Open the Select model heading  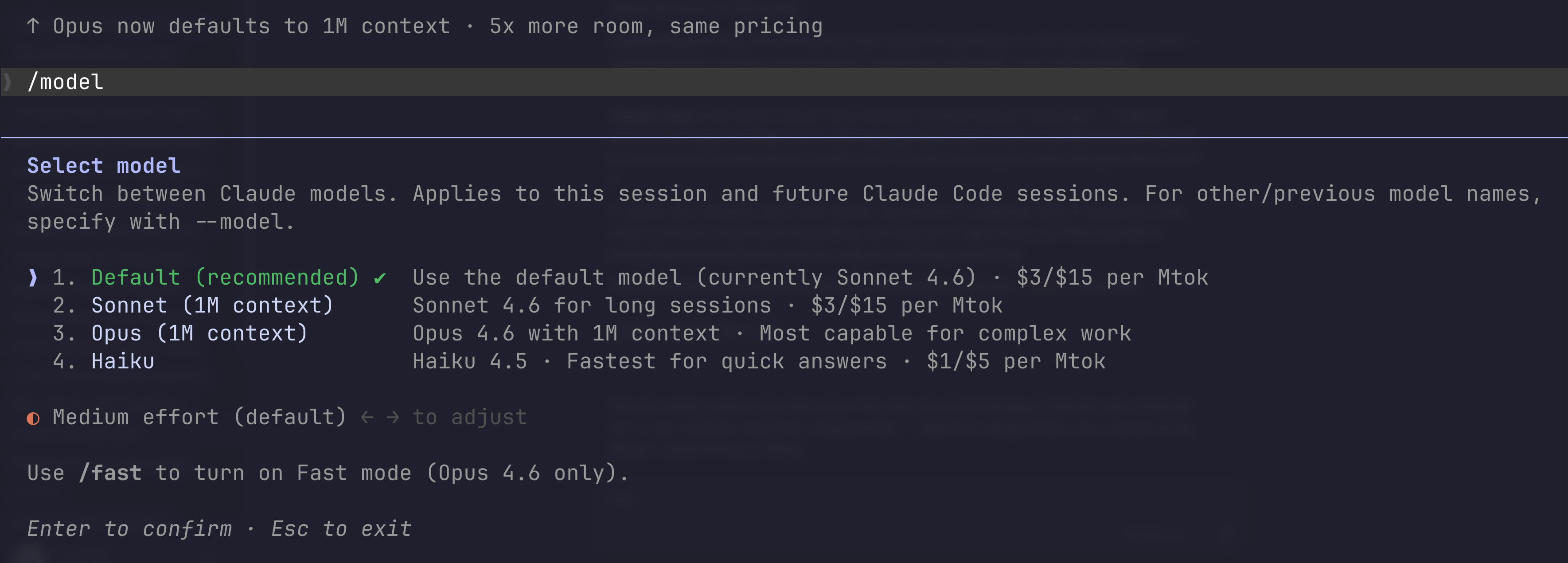pyautogui.click(x=103, y=165)
